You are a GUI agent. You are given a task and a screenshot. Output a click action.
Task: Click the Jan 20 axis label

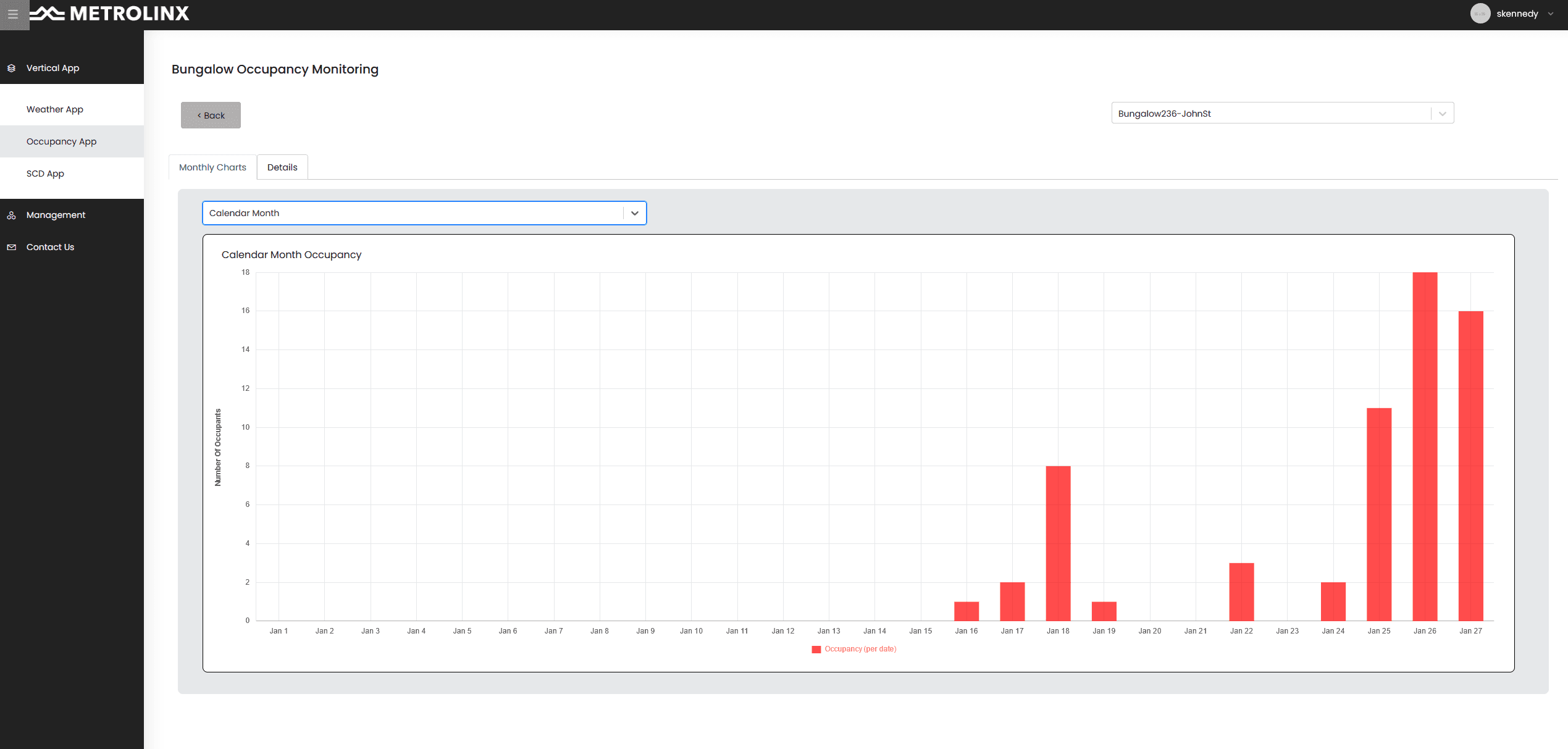coord(1150,631)
